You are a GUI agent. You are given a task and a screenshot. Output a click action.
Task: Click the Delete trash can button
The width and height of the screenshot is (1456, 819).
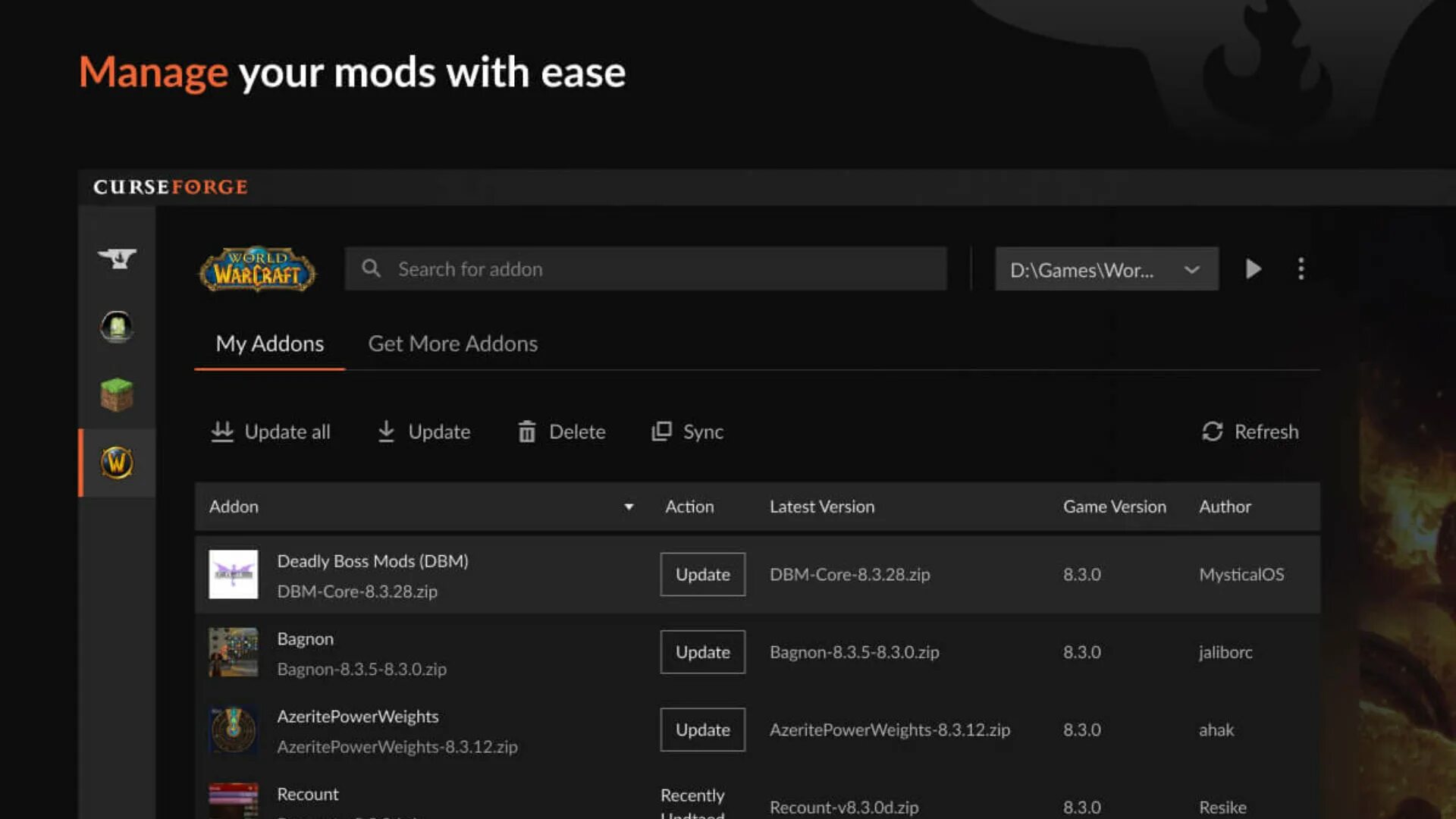[x=561, y=431]
